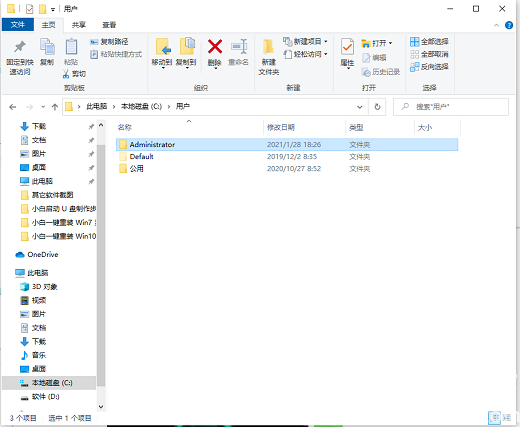Screen dimensions: 520x427
Task: Sort by Size (大小) column header
Action: [437, 127]
